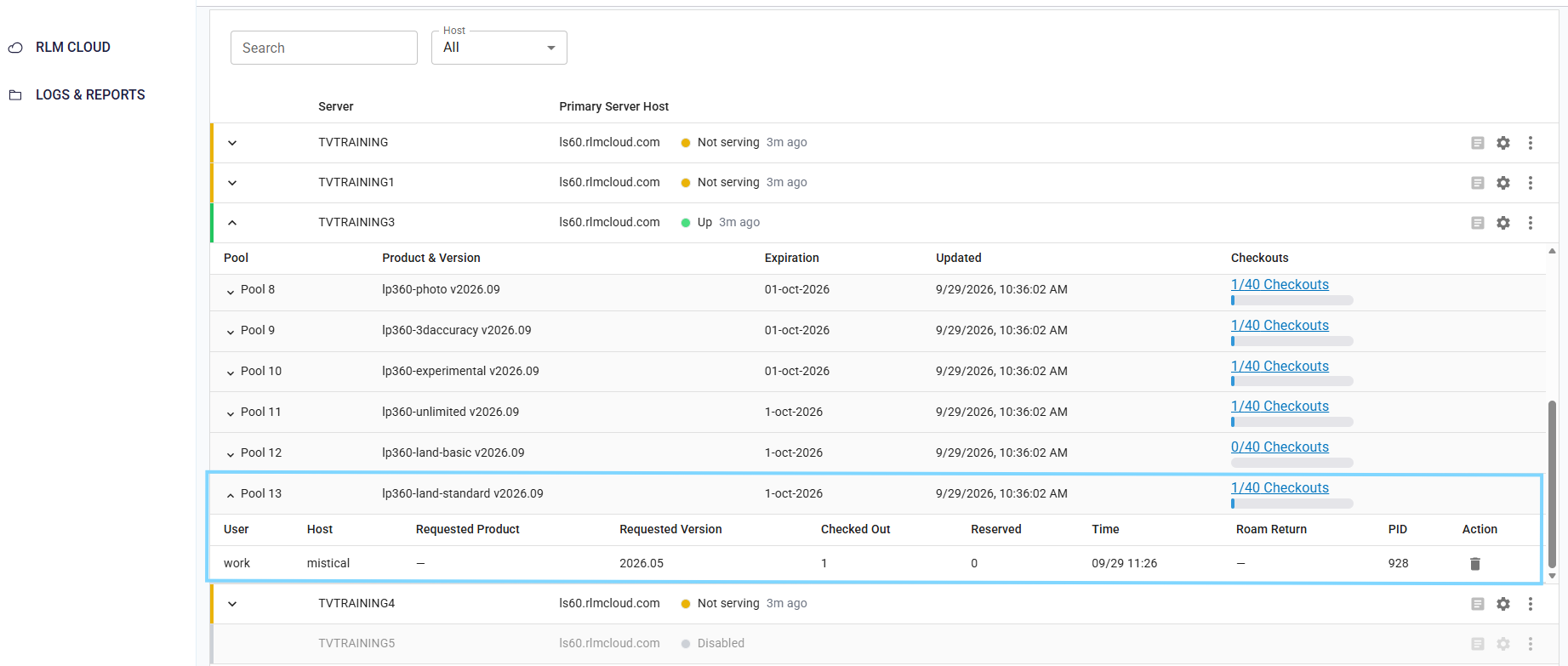
Task: Open Pool 12 0/40 Checkouts link
Action: click(x=1280, y=447)
